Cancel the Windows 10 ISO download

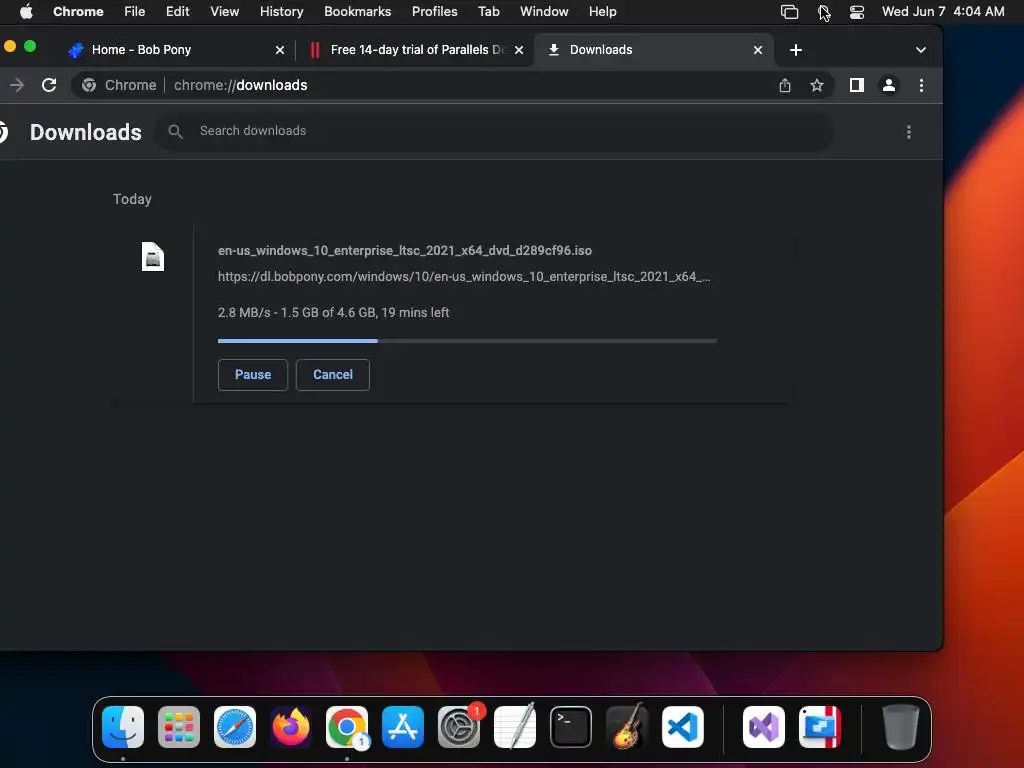click(x=332, y=375)
